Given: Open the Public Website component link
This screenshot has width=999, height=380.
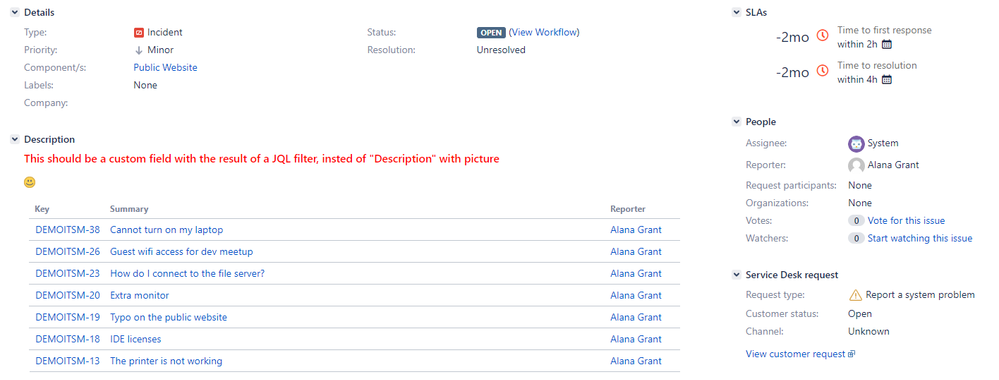Looking at the screenshot, I should tap(165, 68).
